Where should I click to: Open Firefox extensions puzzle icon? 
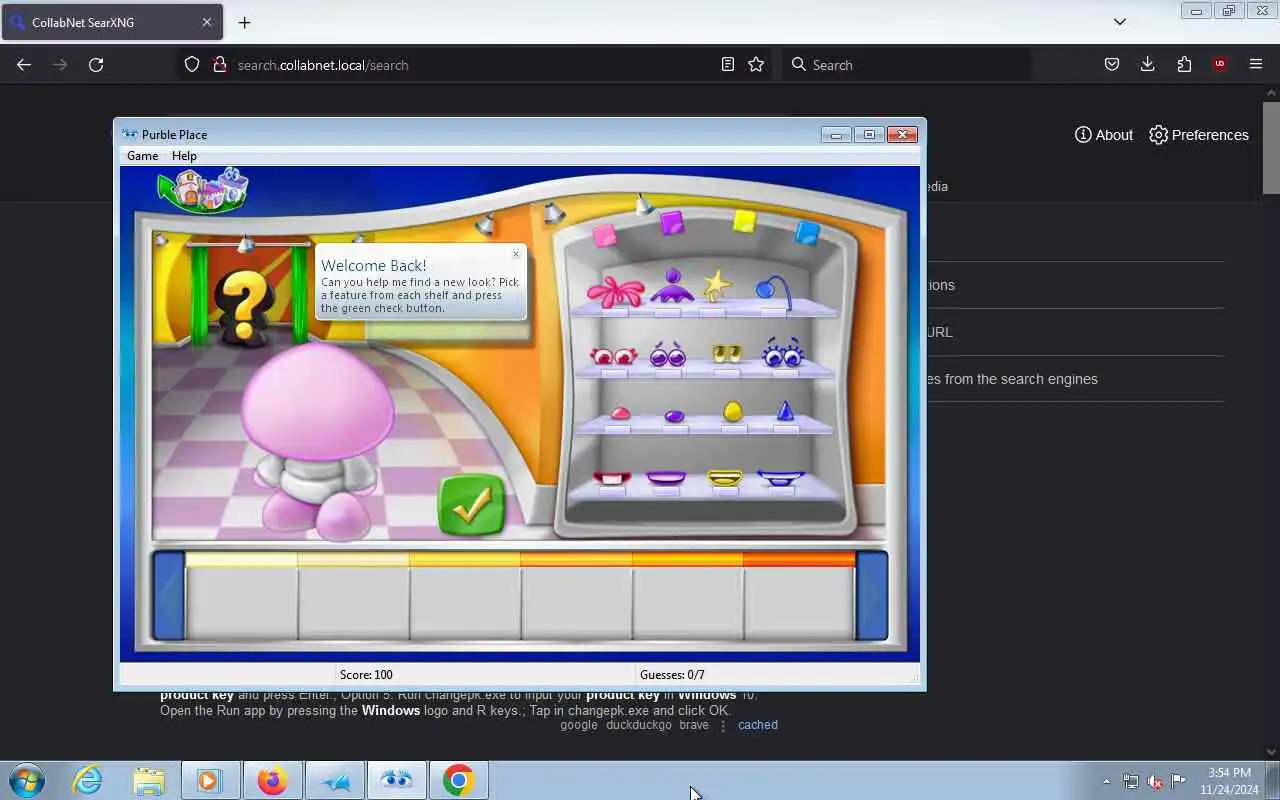[1184, 65]
